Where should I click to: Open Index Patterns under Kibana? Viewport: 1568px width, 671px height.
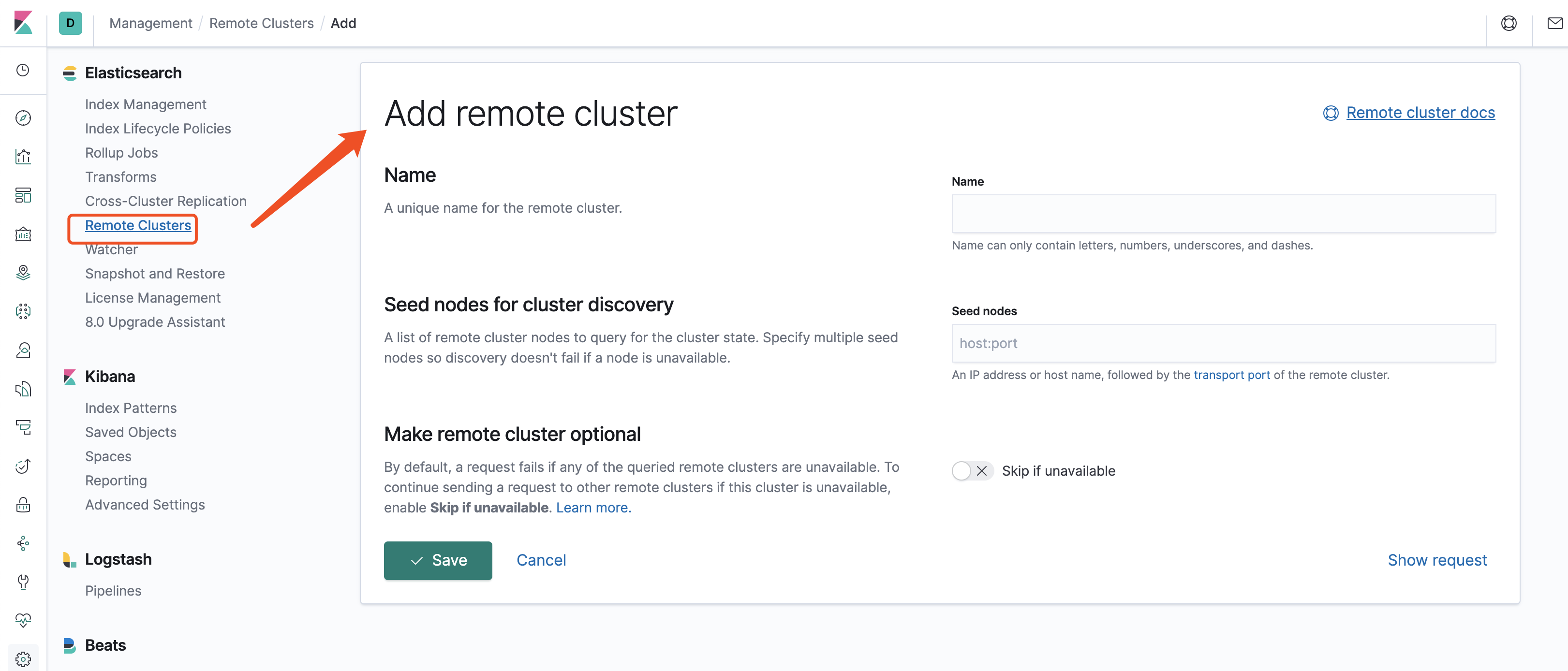[131, 408]
